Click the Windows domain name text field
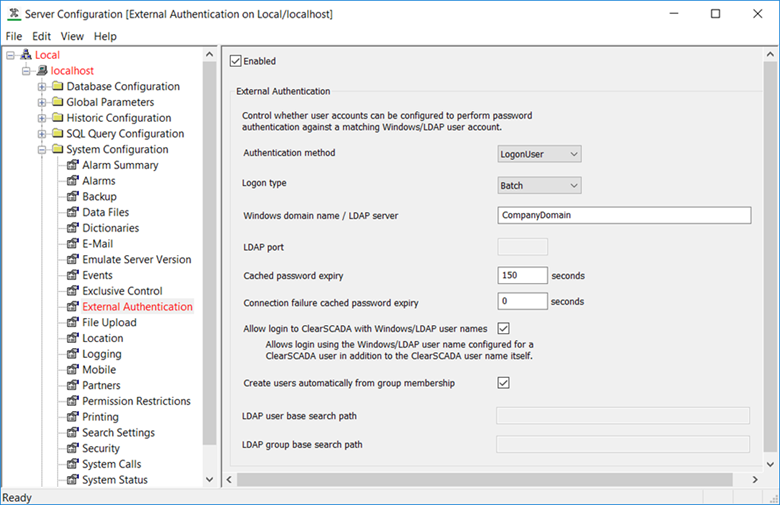This screenshot has width=780, height=505. pos(623,215)
